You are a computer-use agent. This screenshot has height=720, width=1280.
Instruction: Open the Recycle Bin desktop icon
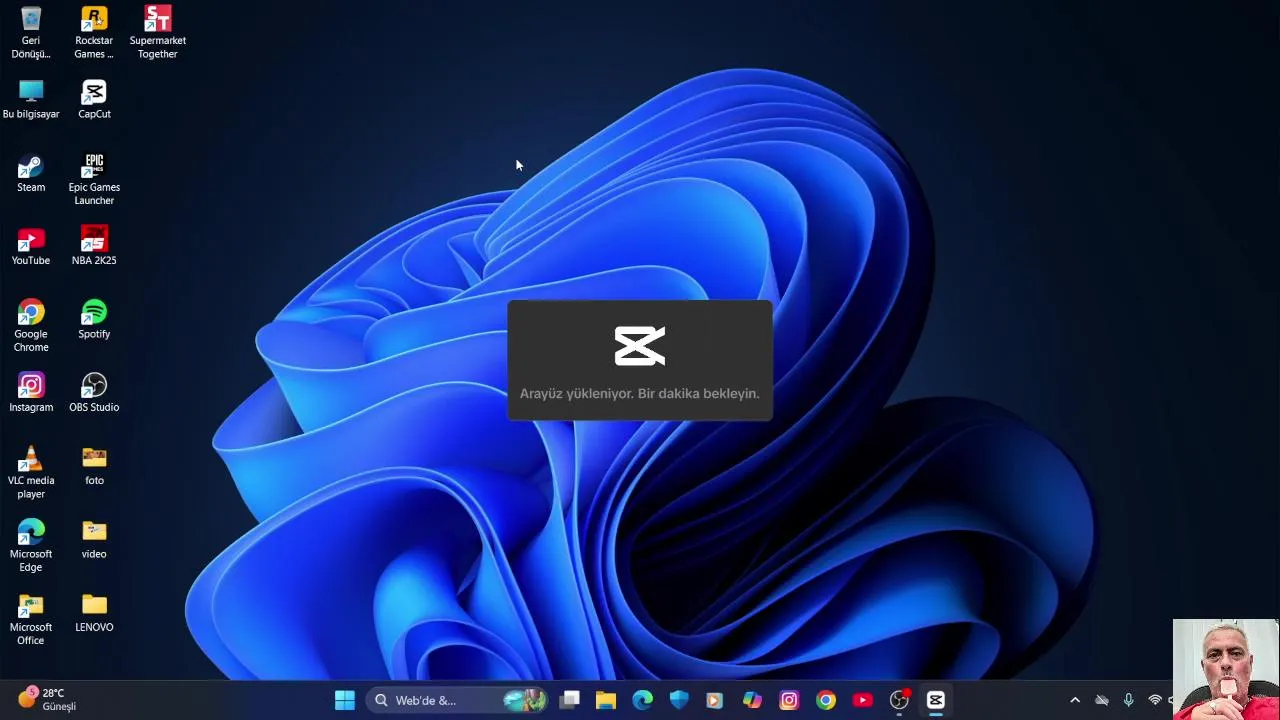pyautogui.click(x=31, y=32)
